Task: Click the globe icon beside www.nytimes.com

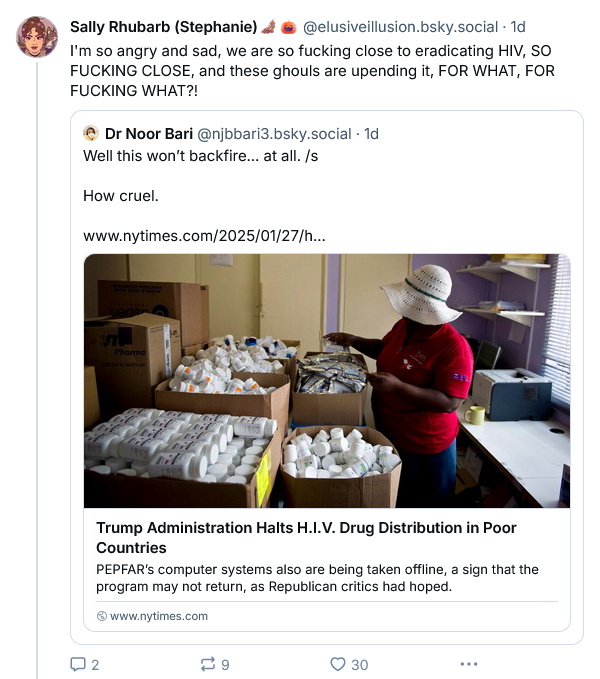Action: [102, 616]
